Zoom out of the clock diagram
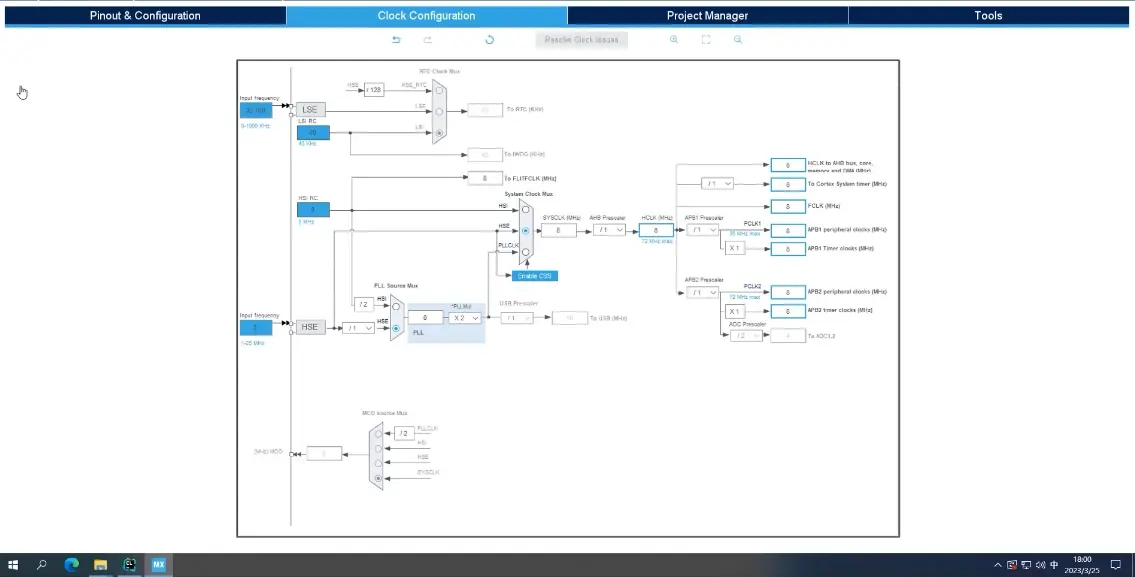1135x577 pixels. (x=738, y=39)
